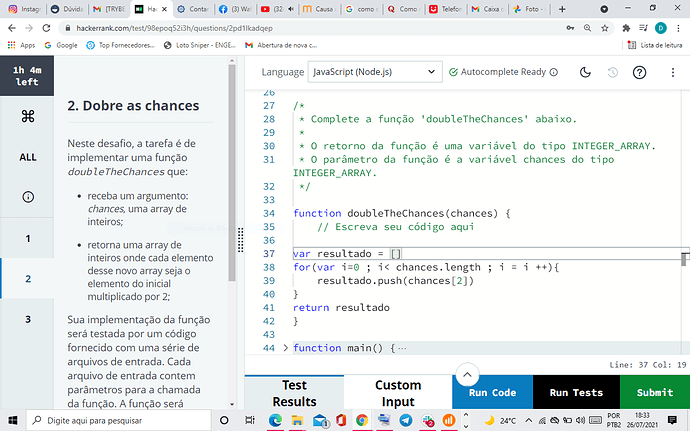Open the editor three-dot options menu
690x431 pixels.
672,72
